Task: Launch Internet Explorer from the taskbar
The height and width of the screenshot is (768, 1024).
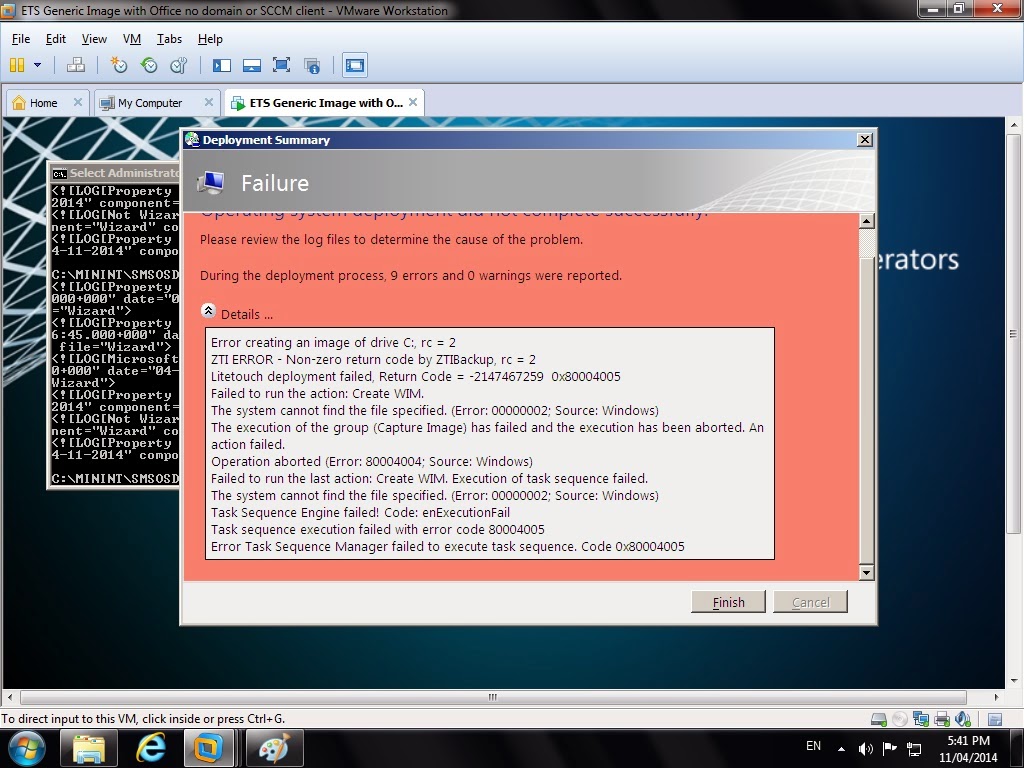Action: pyautogui.click(x=150, y=748)
